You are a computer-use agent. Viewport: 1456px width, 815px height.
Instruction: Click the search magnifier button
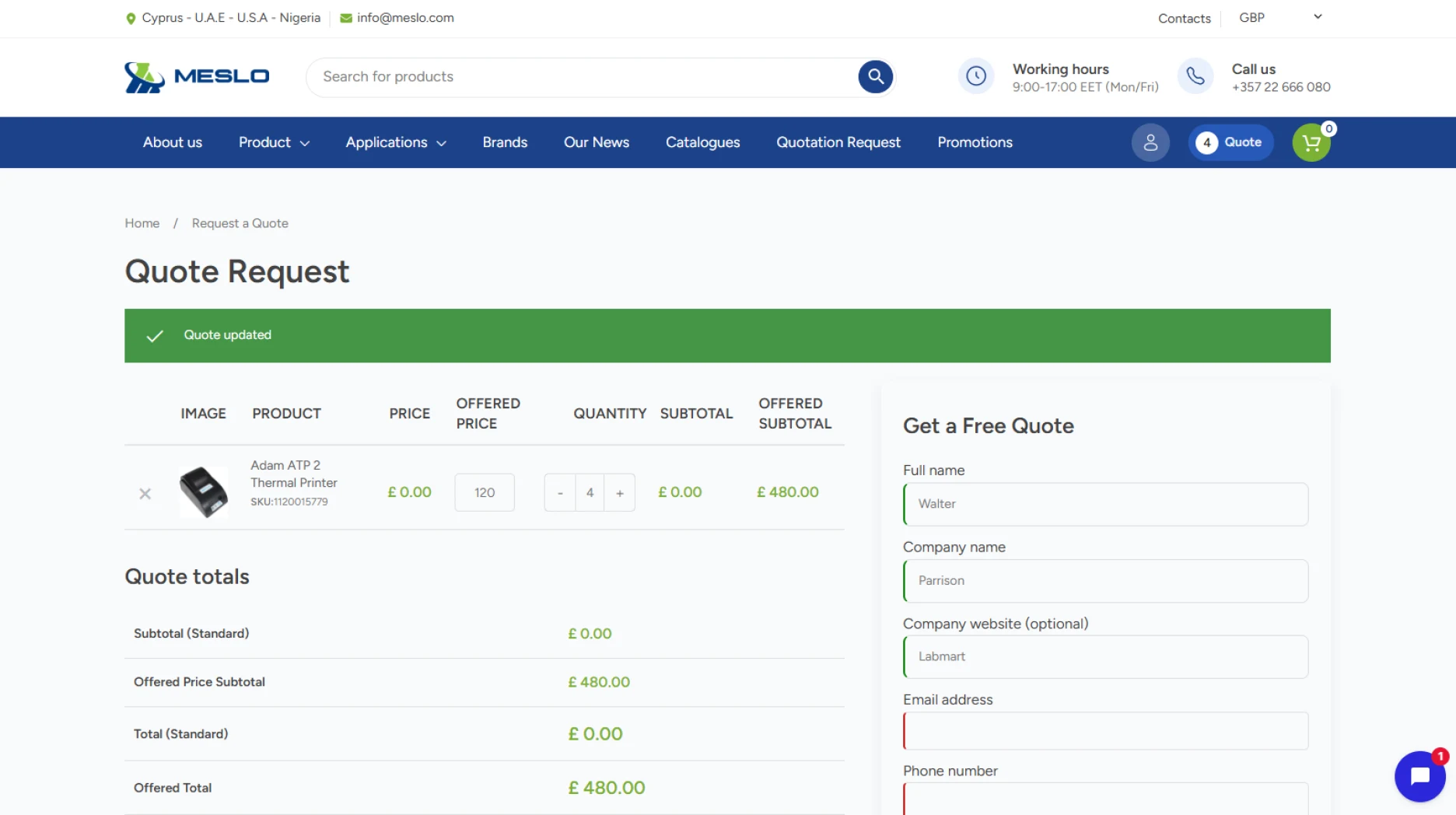pos(875,77)
